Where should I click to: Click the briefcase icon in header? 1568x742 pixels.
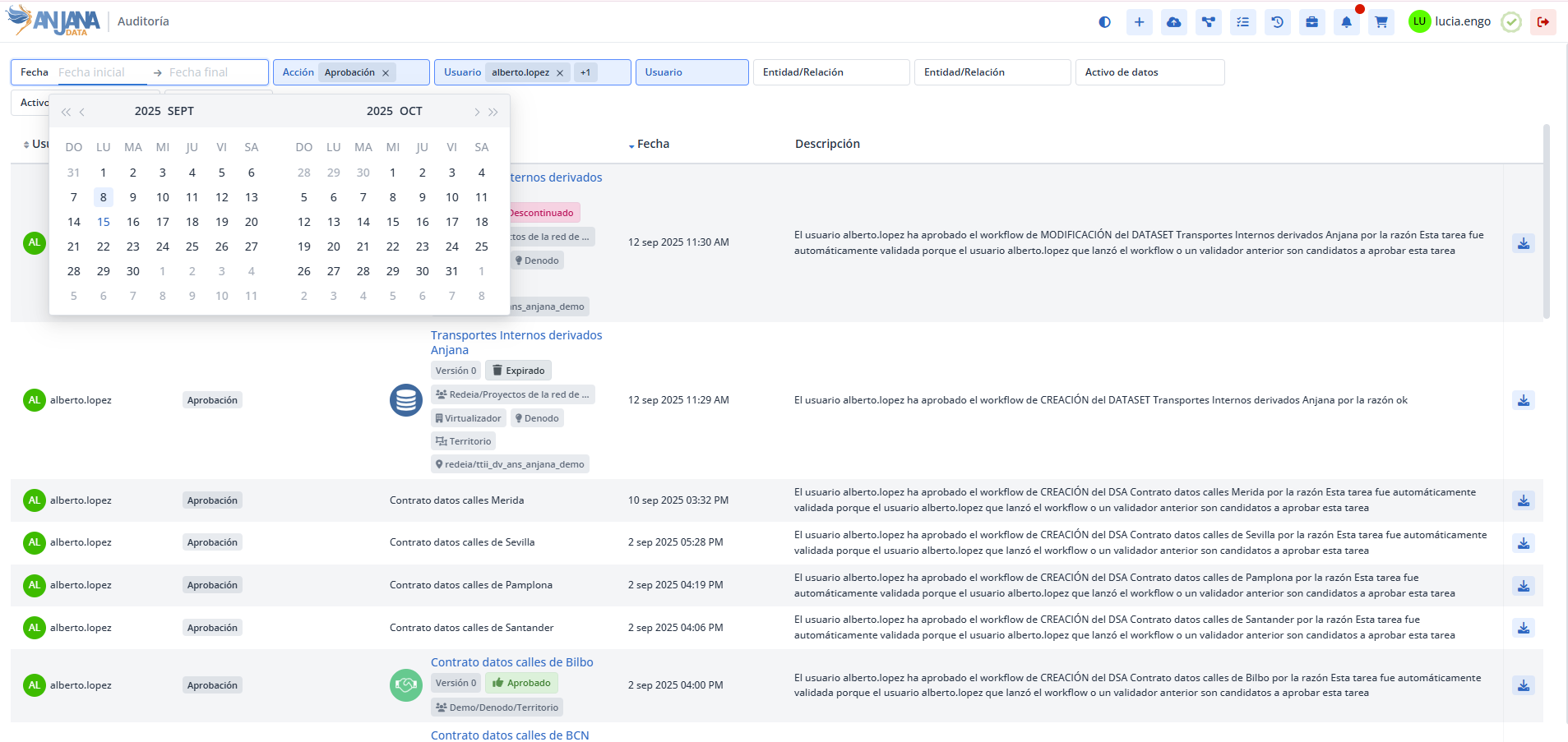pos(1311,22)
